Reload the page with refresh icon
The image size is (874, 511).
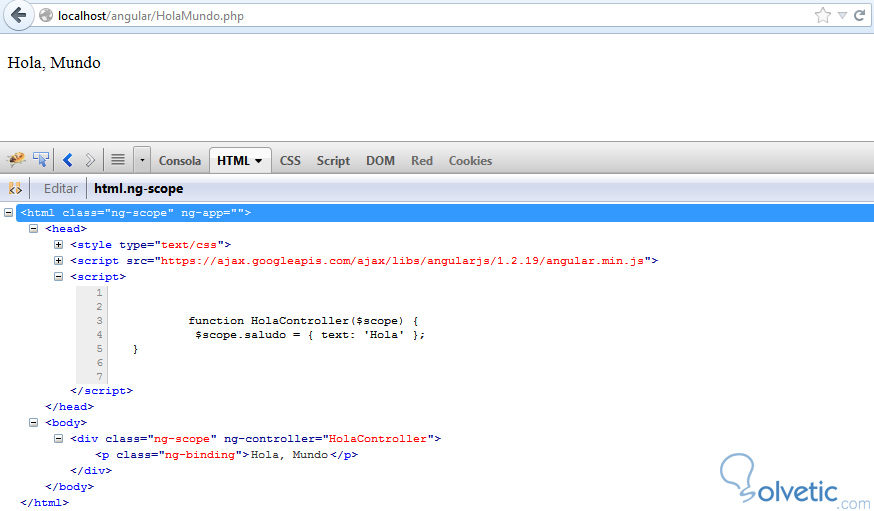click(x=860, y=16)
